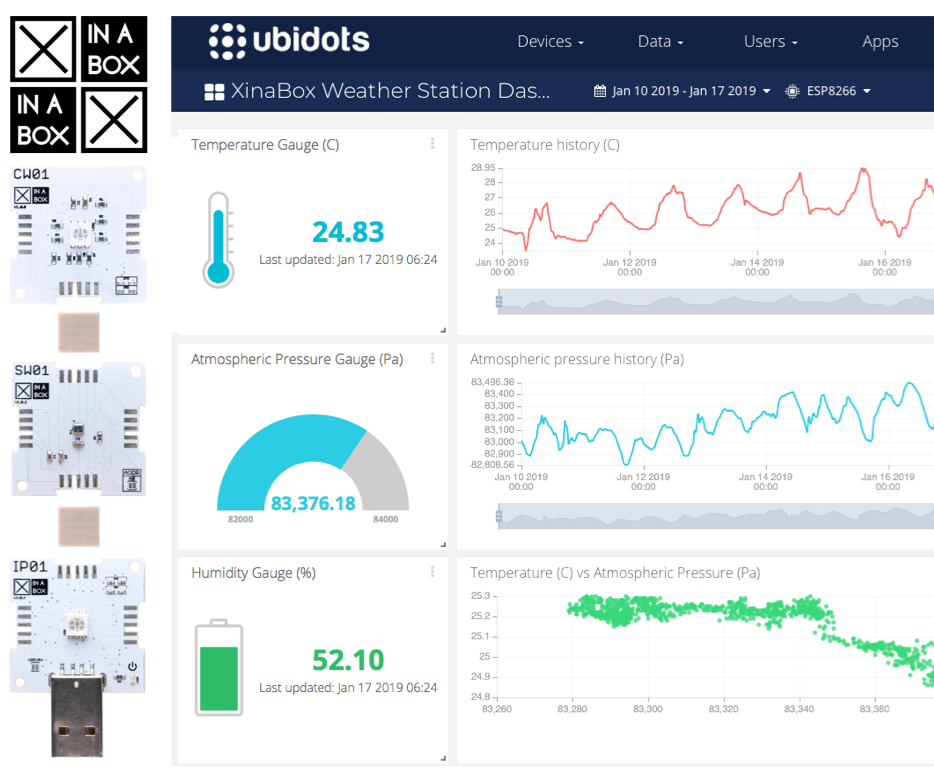The image size is (934, 778).
Task: Click the XinaBox logo in the corner
Action: pos(78,82)
